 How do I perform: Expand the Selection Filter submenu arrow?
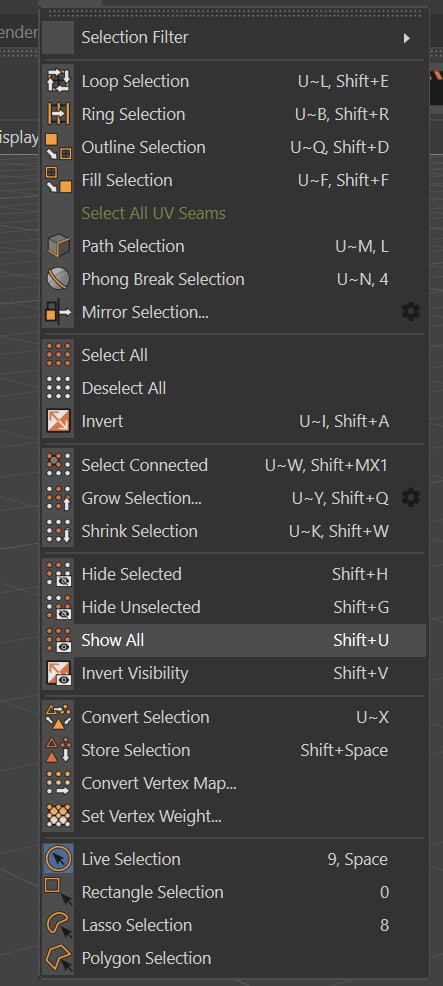click(407, 38)
